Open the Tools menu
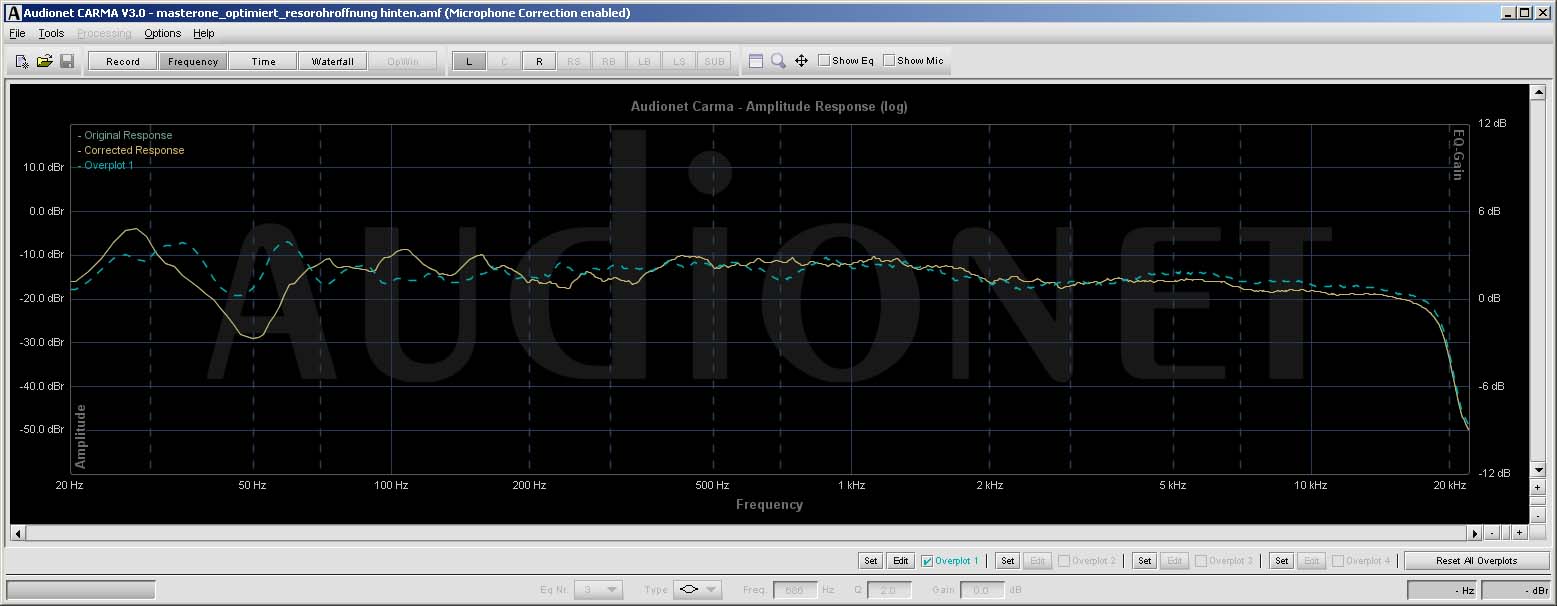The height and width of the screenshot is (606, 1557). [51, 33]
